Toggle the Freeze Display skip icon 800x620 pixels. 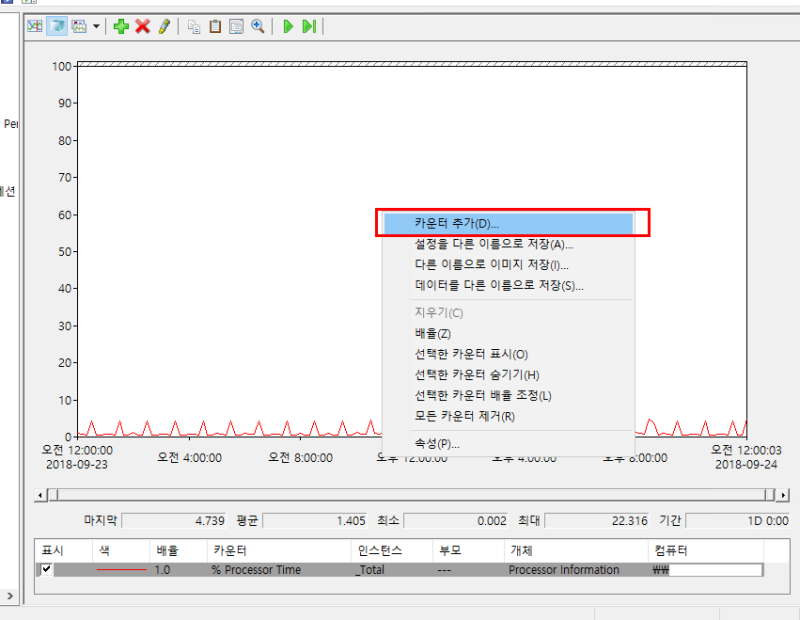pyautogui.click(x=309, y=27)
